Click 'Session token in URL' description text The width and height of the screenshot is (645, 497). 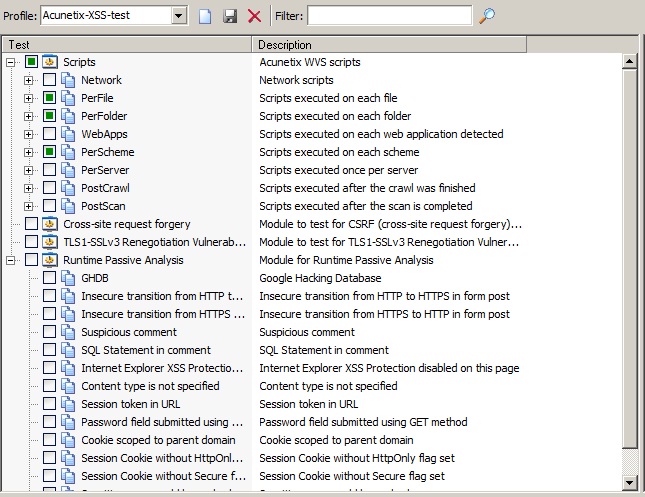(309, 404)
